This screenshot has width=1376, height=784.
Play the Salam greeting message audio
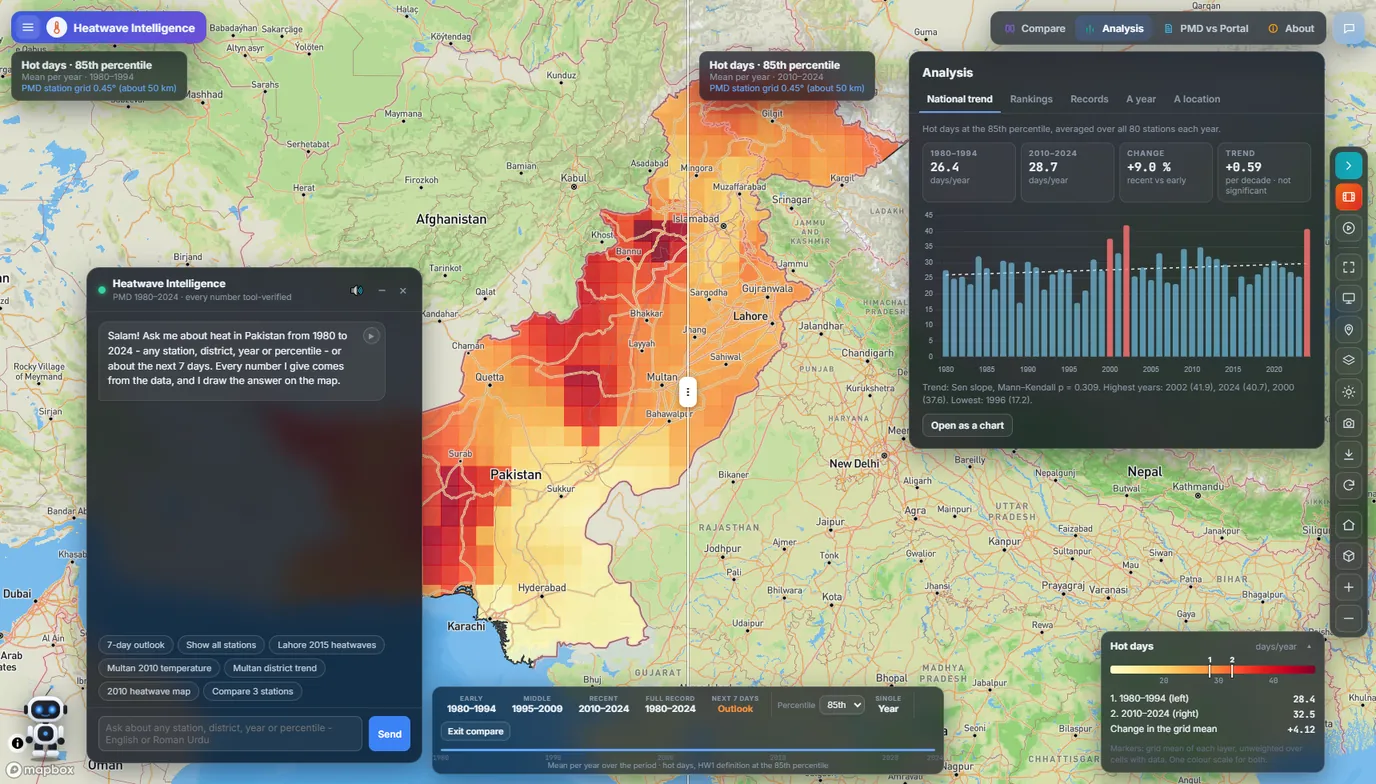click(371, 336)
